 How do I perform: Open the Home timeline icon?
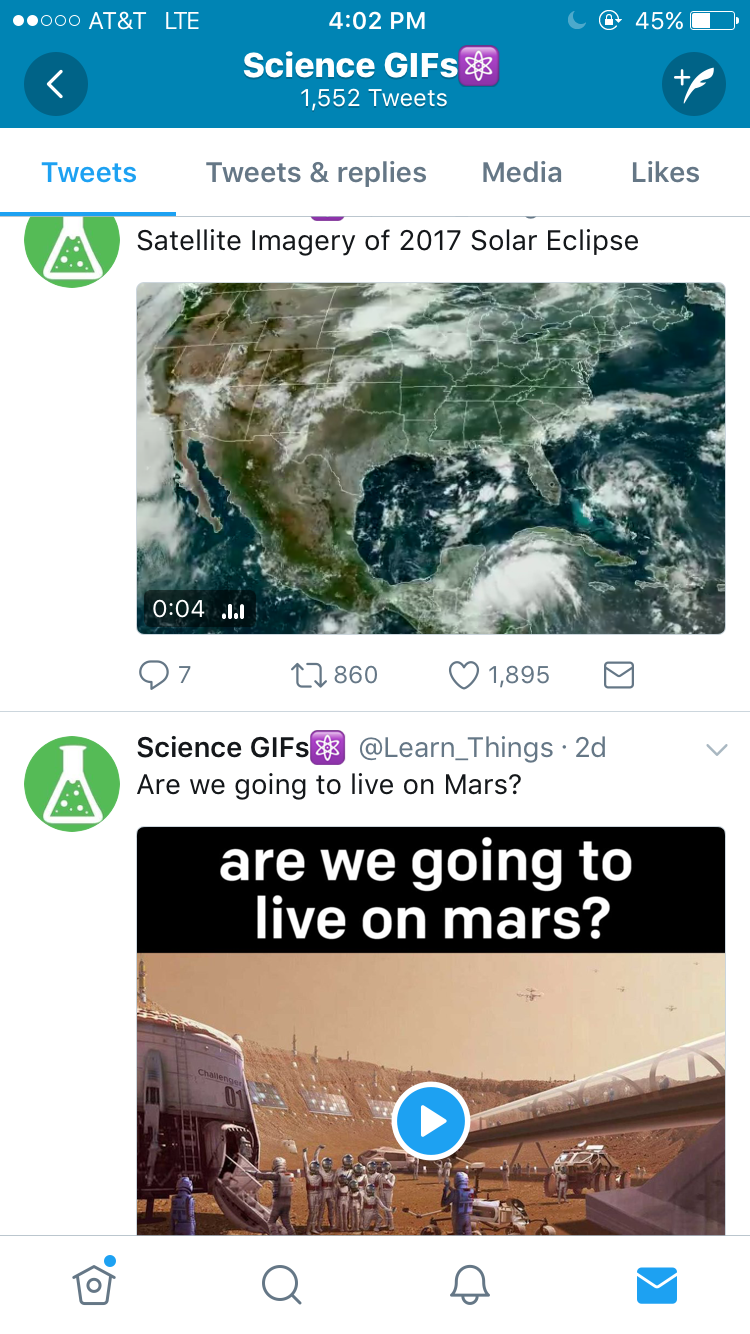click(94, 1284)
